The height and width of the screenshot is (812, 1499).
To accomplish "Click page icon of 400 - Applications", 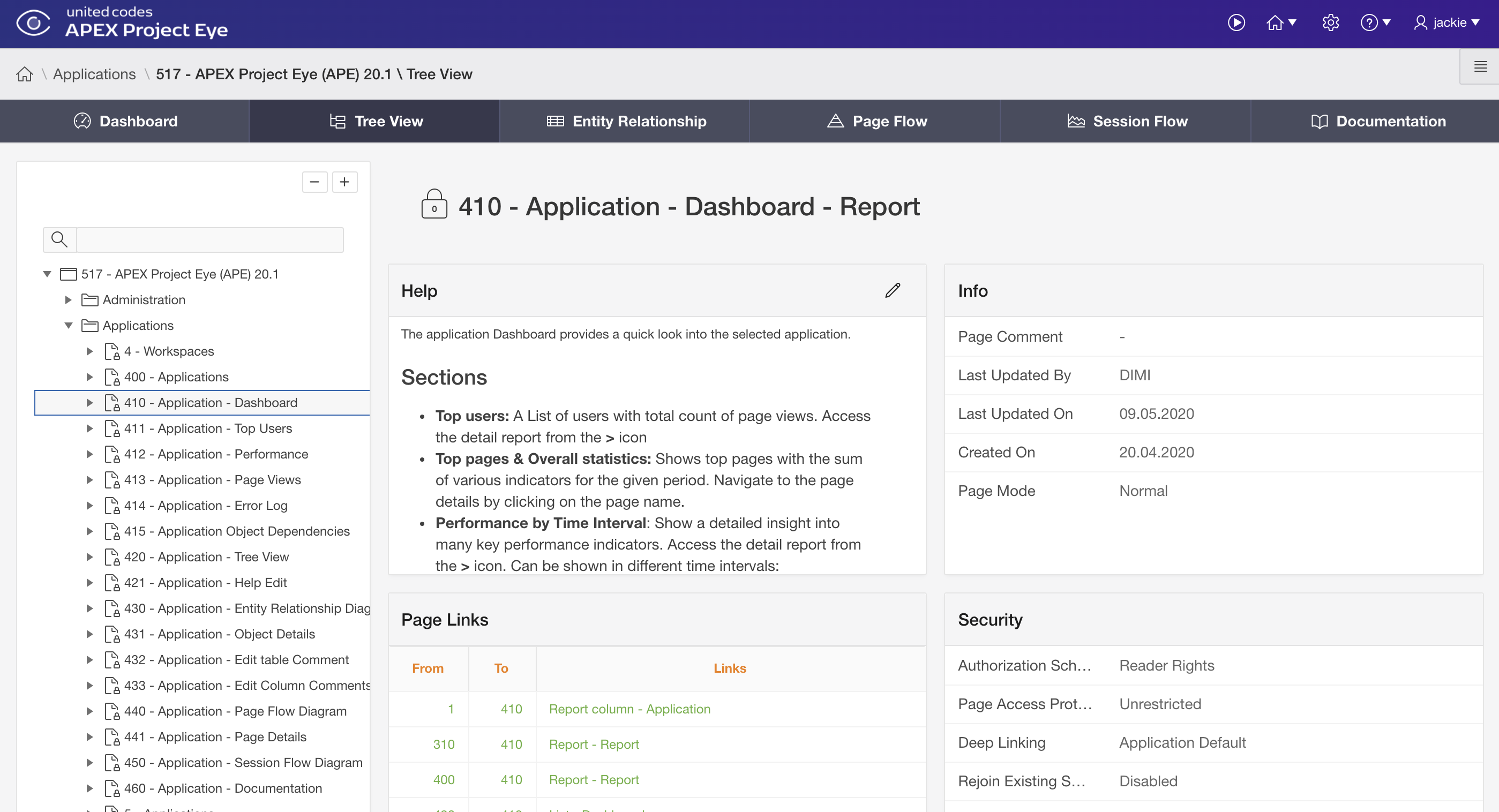I will [112, 377].
